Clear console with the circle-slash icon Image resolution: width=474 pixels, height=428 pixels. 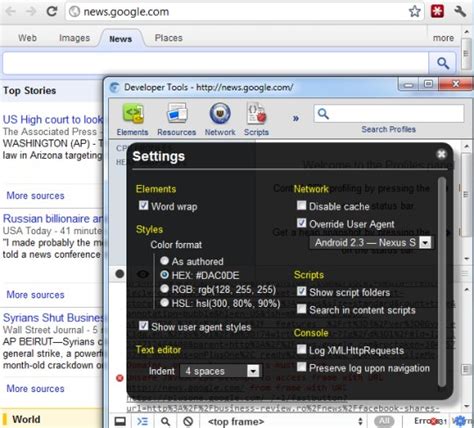click(188, 421)
